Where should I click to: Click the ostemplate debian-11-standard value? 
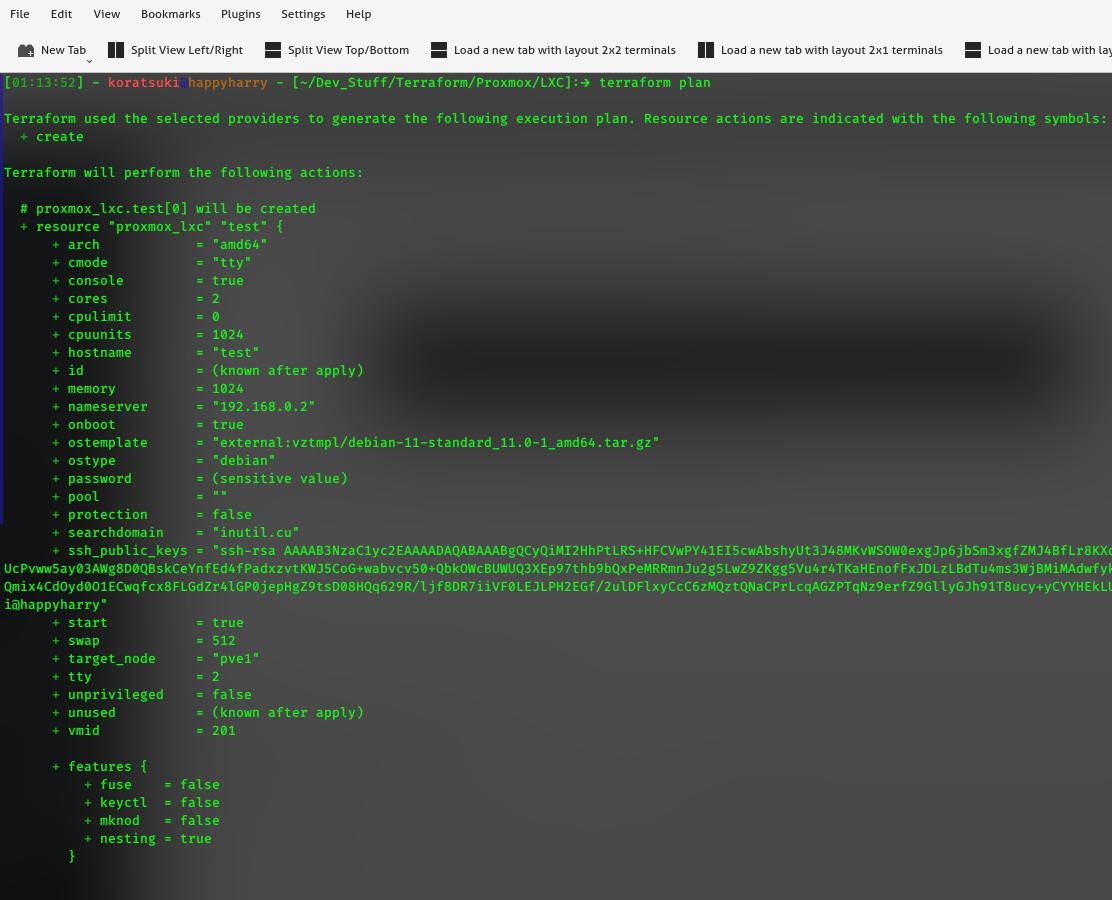(x=435, y=443)
